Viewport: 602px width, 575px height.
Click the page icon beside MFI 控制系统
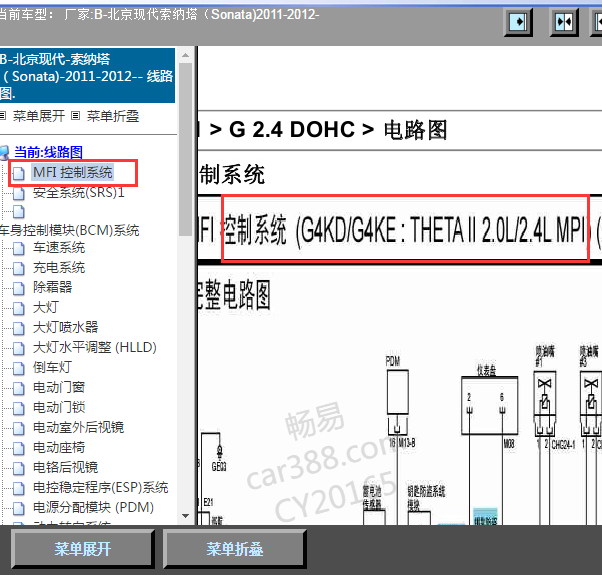18,173
